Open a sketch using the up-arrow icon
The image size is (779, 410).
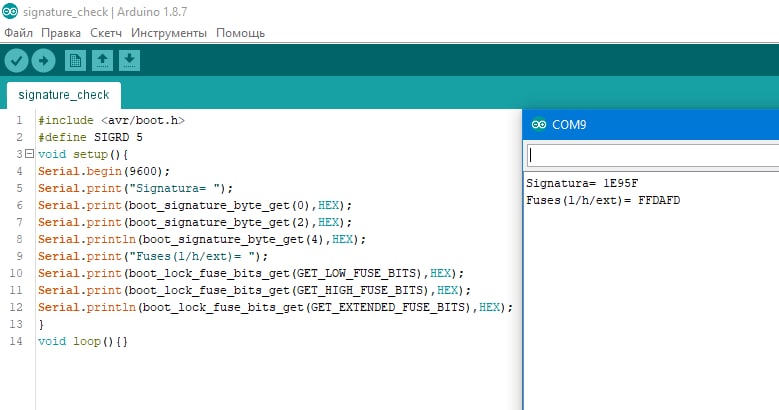coord(102,61)
